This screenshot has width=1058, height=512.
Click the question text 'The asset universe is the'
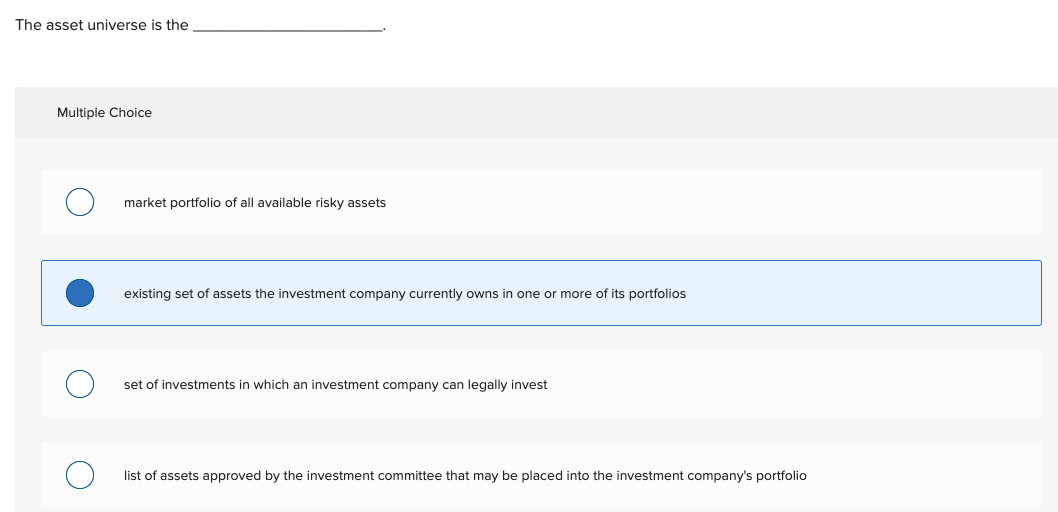pyautogui.click(x=101, y=25)
